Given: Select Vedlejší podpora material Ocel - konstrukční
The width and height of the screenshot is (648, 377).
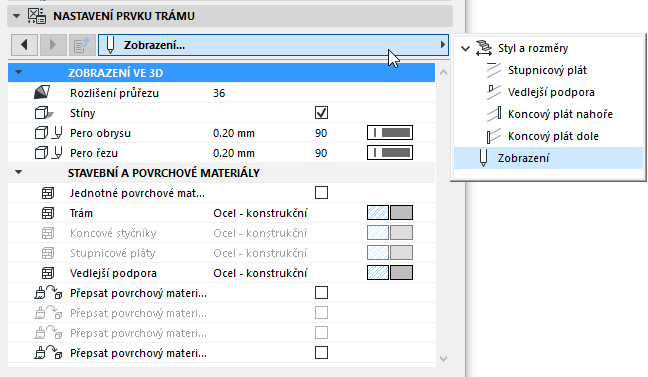Looking at the screenshot, I should pos(260,273).
